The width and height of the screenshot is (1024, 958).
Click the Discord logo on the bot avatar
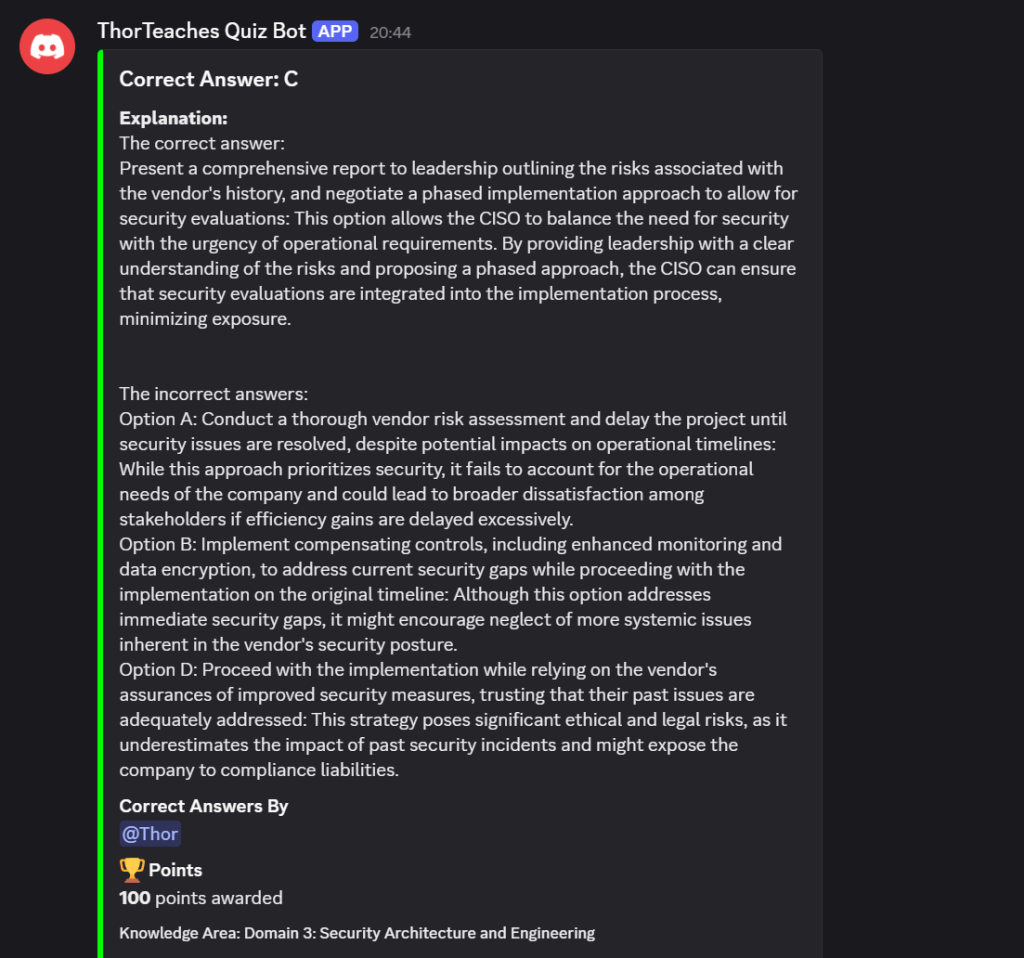click(x=46, y=46)
